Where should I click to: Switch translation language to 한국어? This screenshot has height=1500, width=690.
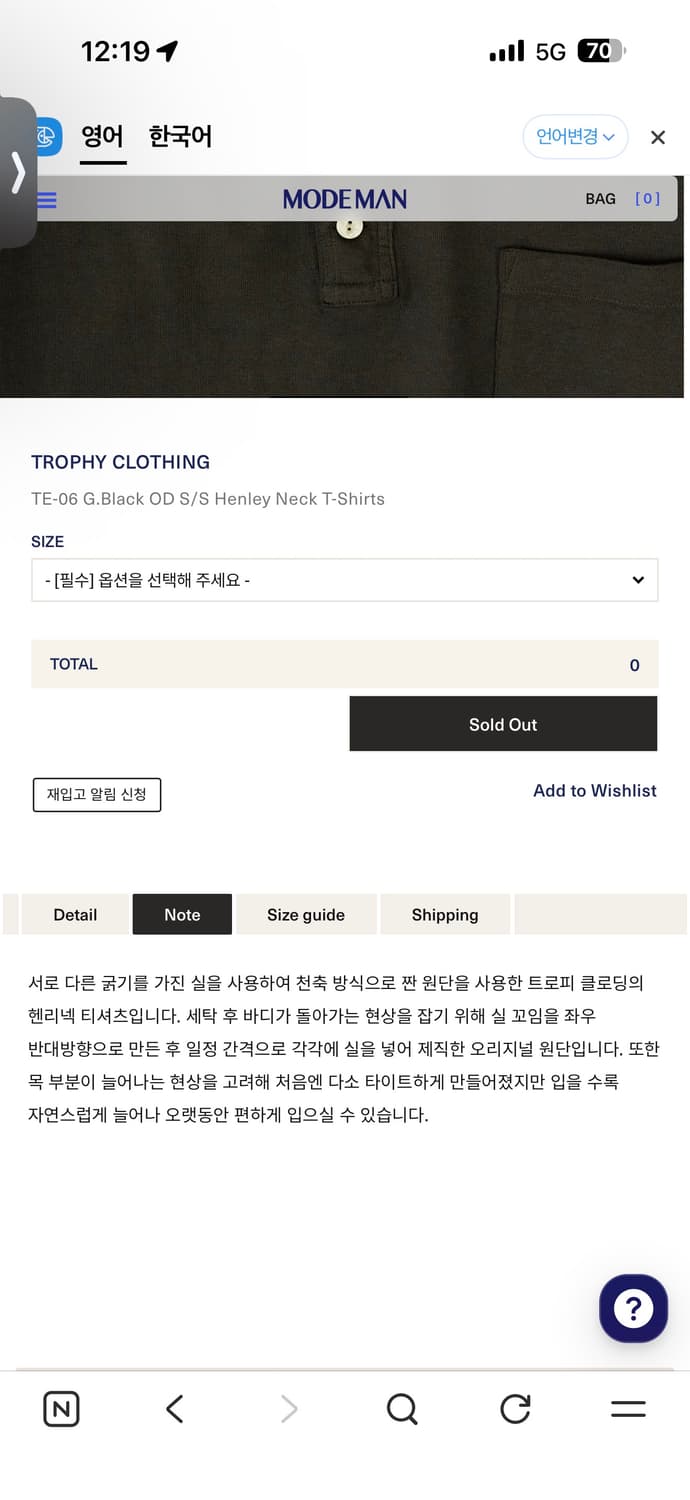click(x=178, y=136)
